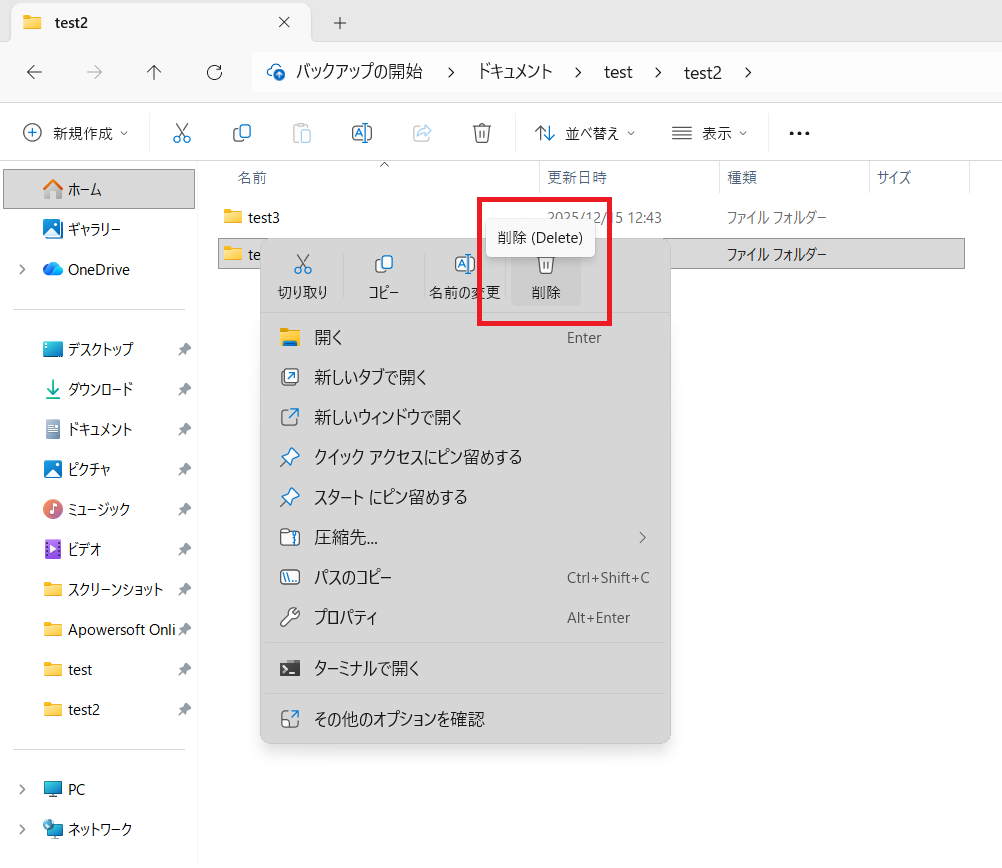Open the toolbar three-dots more menu

click(799, 133)
